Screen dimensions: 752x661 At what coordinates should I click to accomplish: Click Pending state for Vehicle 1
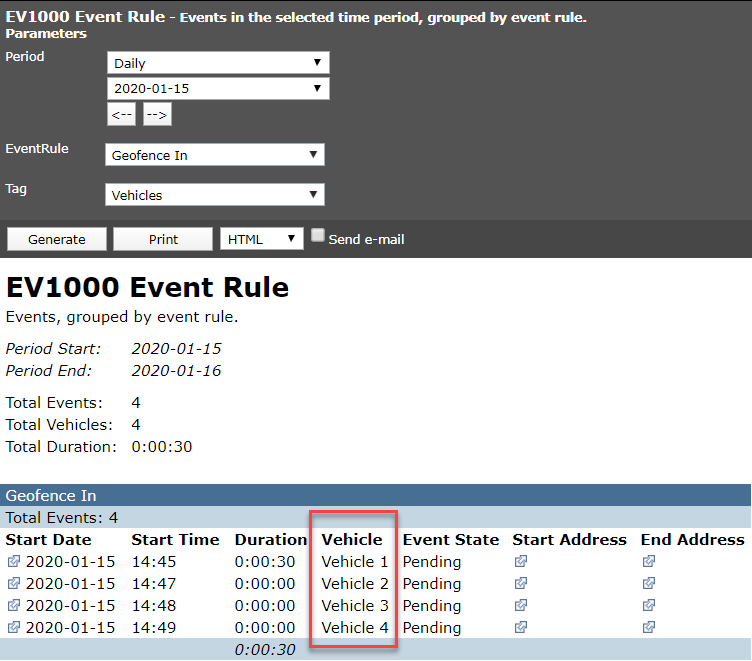(432, 561)
